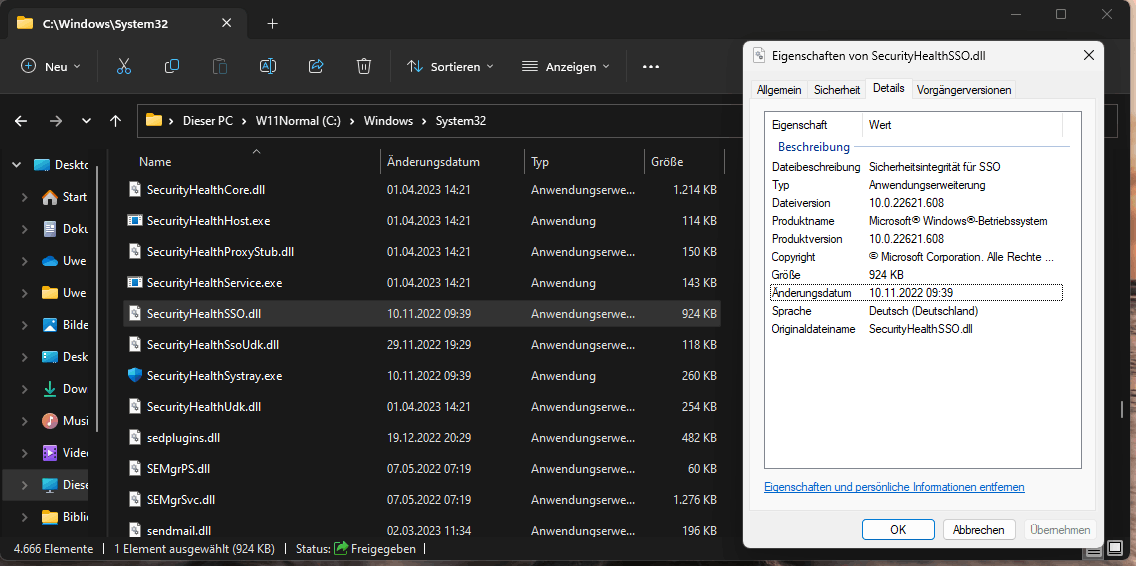Click Dateiversion value 10.0.22621.608
The image size is (1136, 566).
point(906,203)
